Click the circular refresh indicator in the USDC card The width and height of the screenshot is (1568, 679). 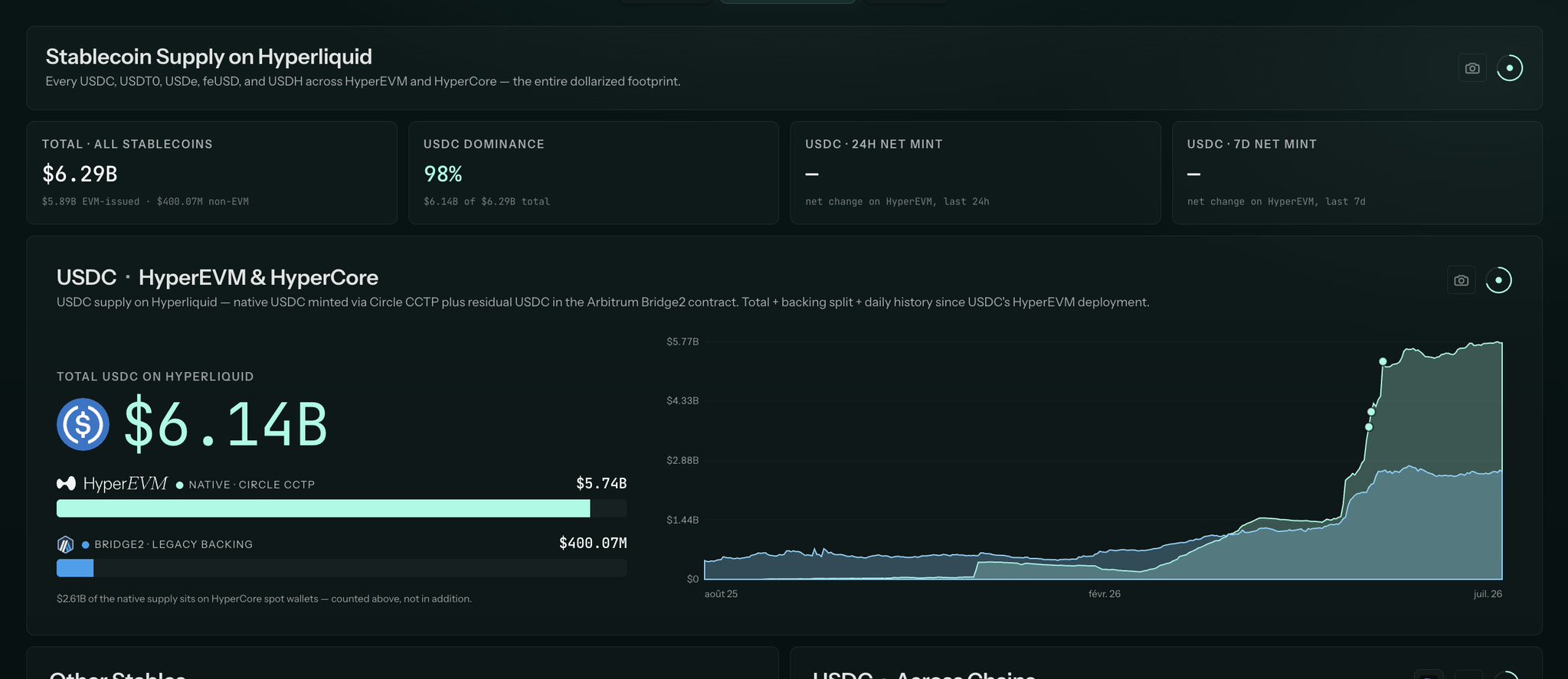tap(1499, 280)
